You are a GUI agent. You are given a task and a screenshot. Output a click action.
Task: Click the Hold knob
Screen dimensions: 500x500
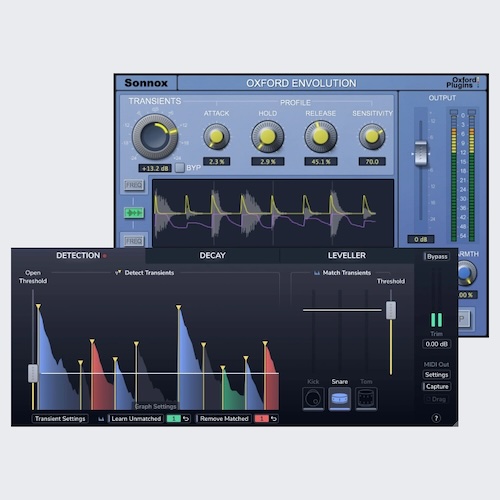pyautogui.click(x=267, y=137)
